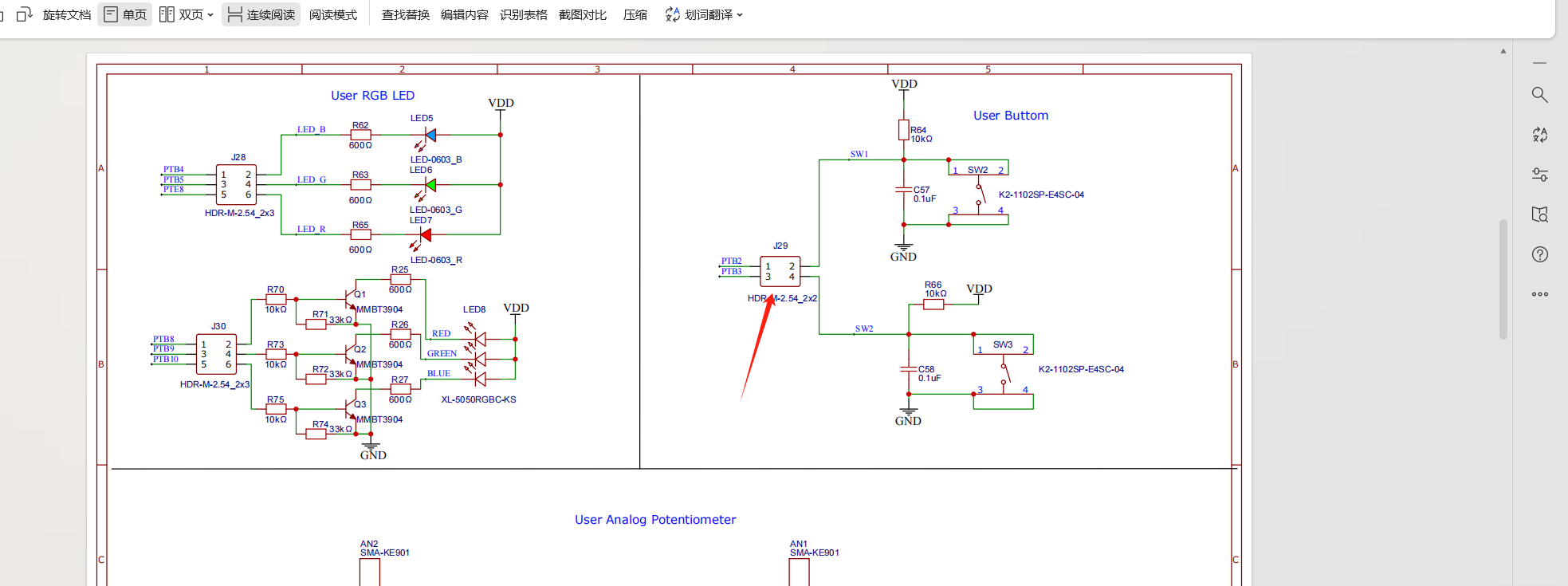This screenshot has height=586, width=1568.
Task: Open the more options ellipsis in sidebar
Action: [x=1539, y=294]
